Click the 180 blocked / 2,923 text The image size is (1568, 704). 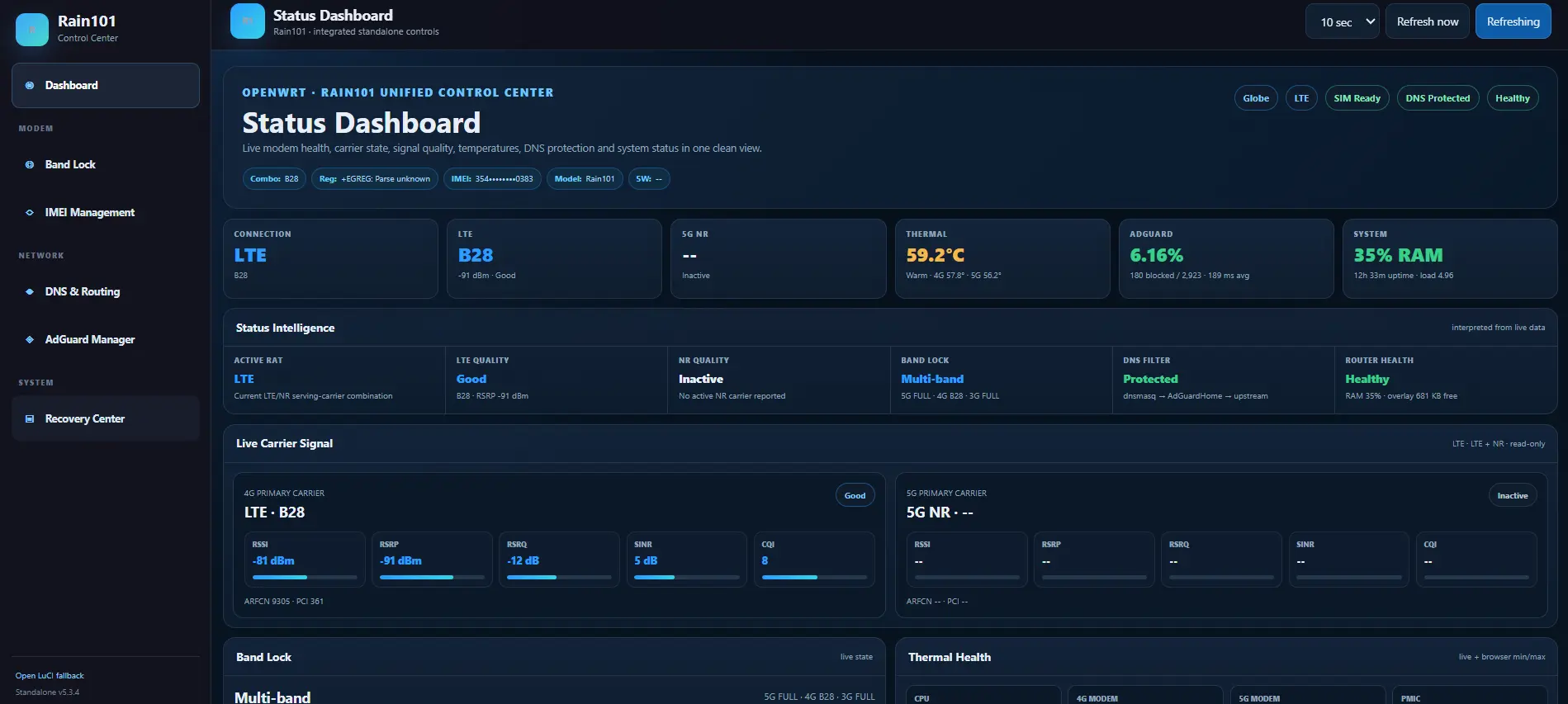coord(1166,276)
